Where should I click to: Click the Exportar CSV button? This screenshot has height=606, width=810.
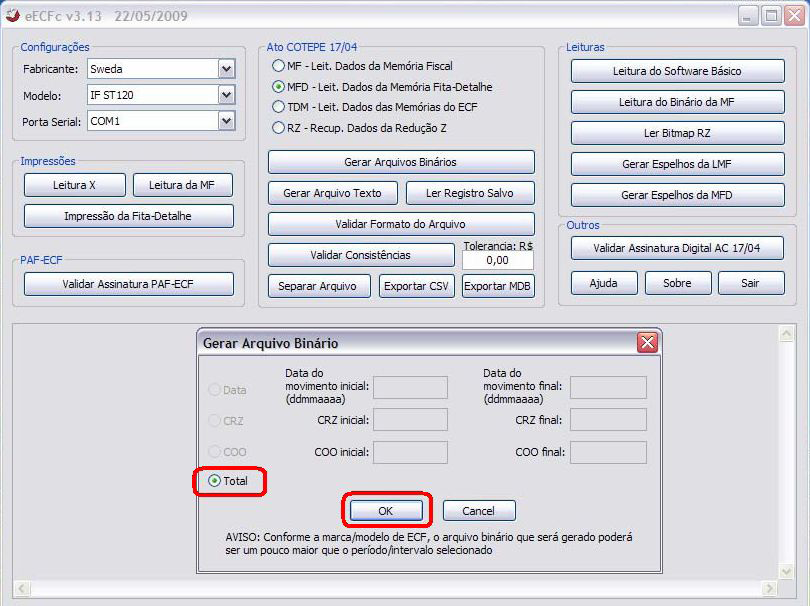point(417,286)
